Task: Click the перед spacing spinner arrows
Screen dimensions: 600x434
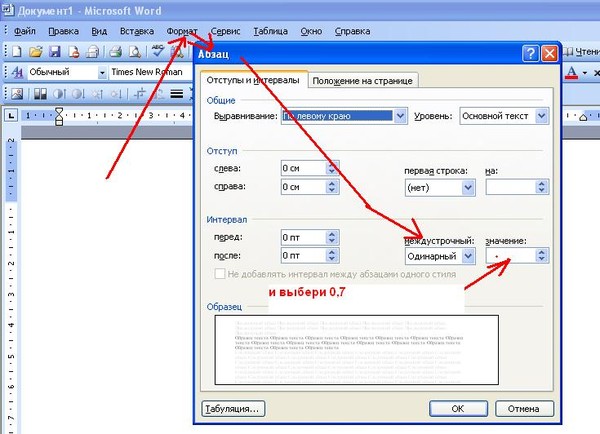Action: point(332,237)
